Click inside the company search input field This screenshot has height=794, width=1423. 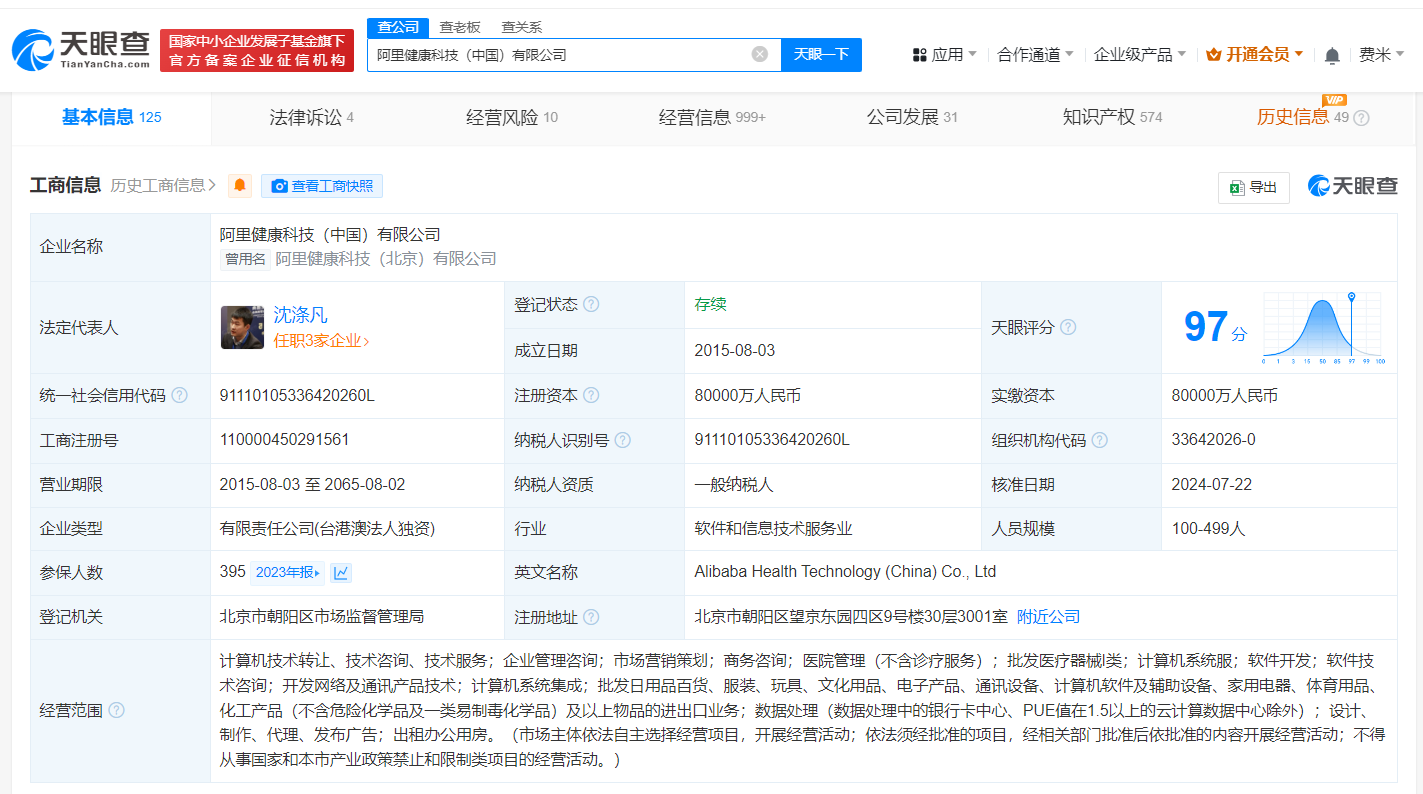(560, 54)
